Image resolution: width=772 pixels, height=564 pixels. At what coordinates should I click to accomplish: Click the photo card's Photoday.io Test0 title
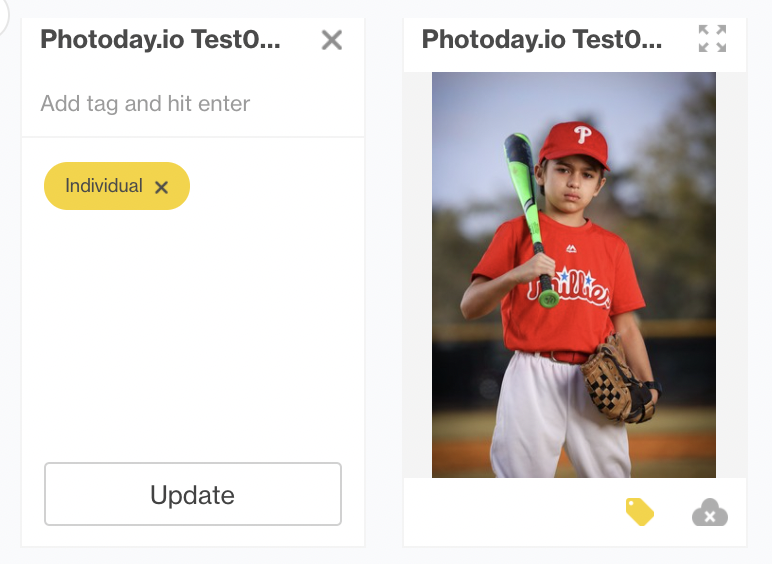(x=542, y=40)
